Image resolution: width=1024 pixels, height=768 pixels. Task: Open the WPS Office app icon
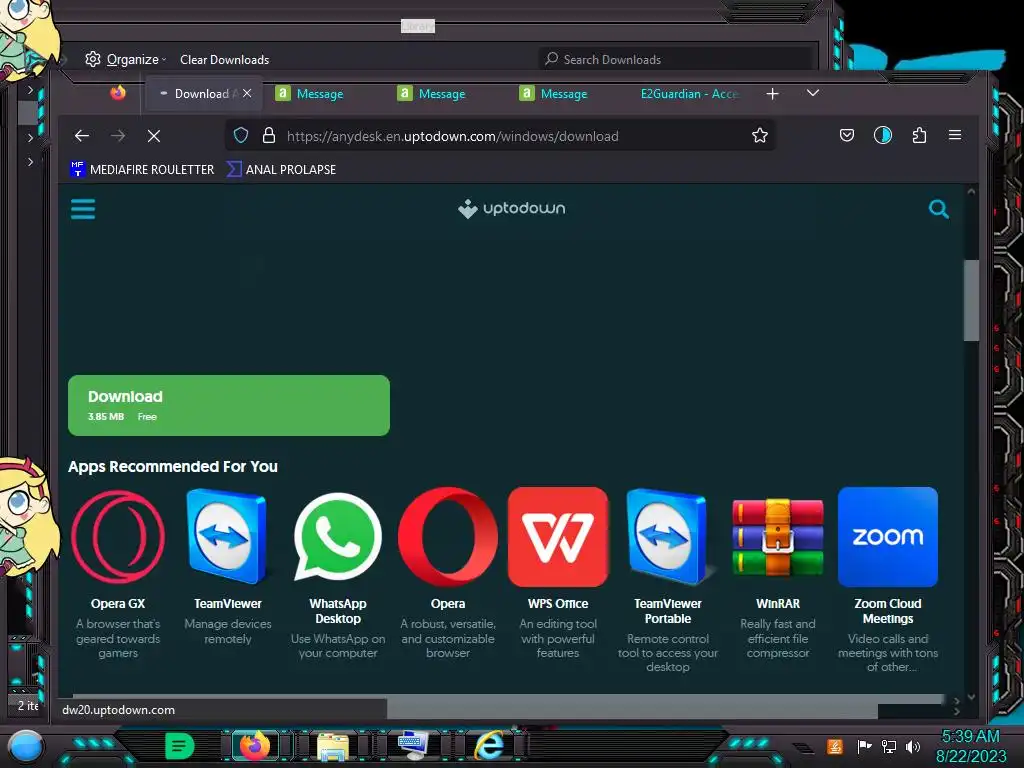pos(558,537)
